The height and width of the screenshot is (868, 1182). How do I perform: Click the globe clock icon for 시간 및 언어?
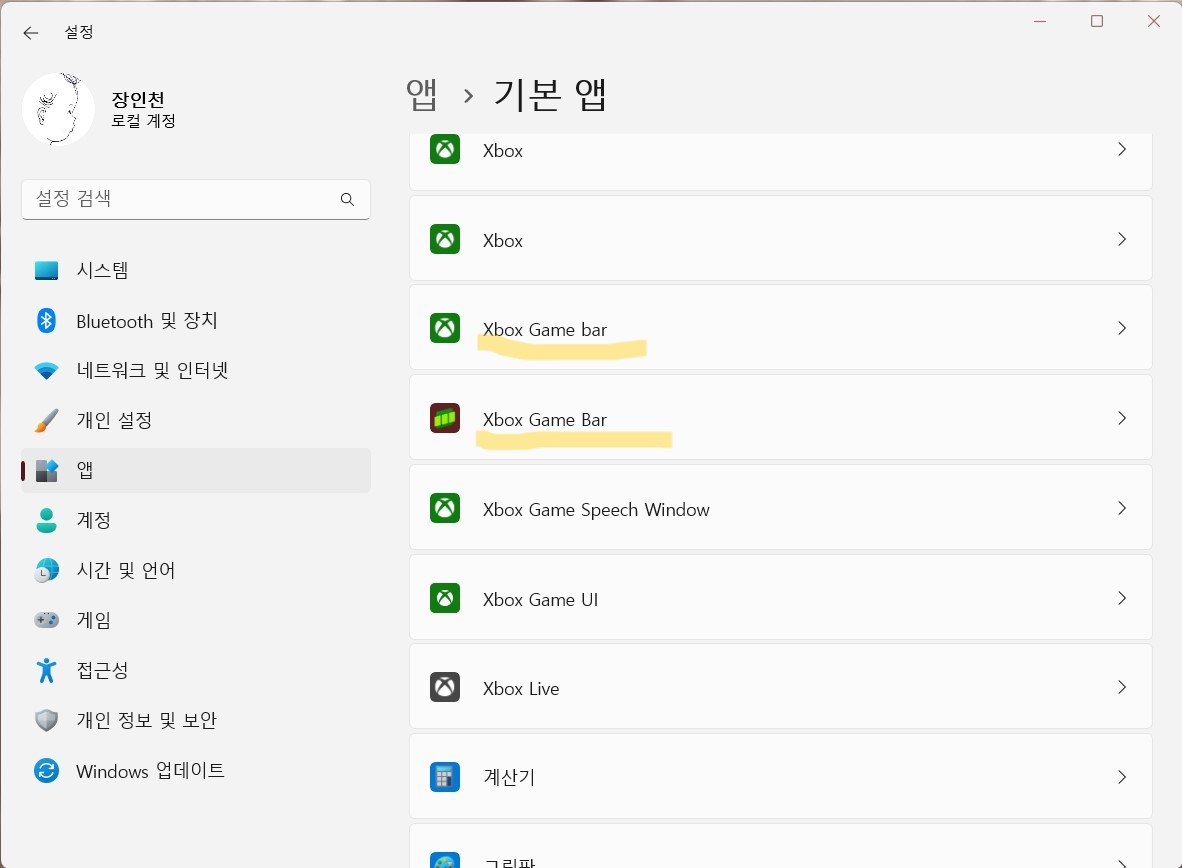47,570
